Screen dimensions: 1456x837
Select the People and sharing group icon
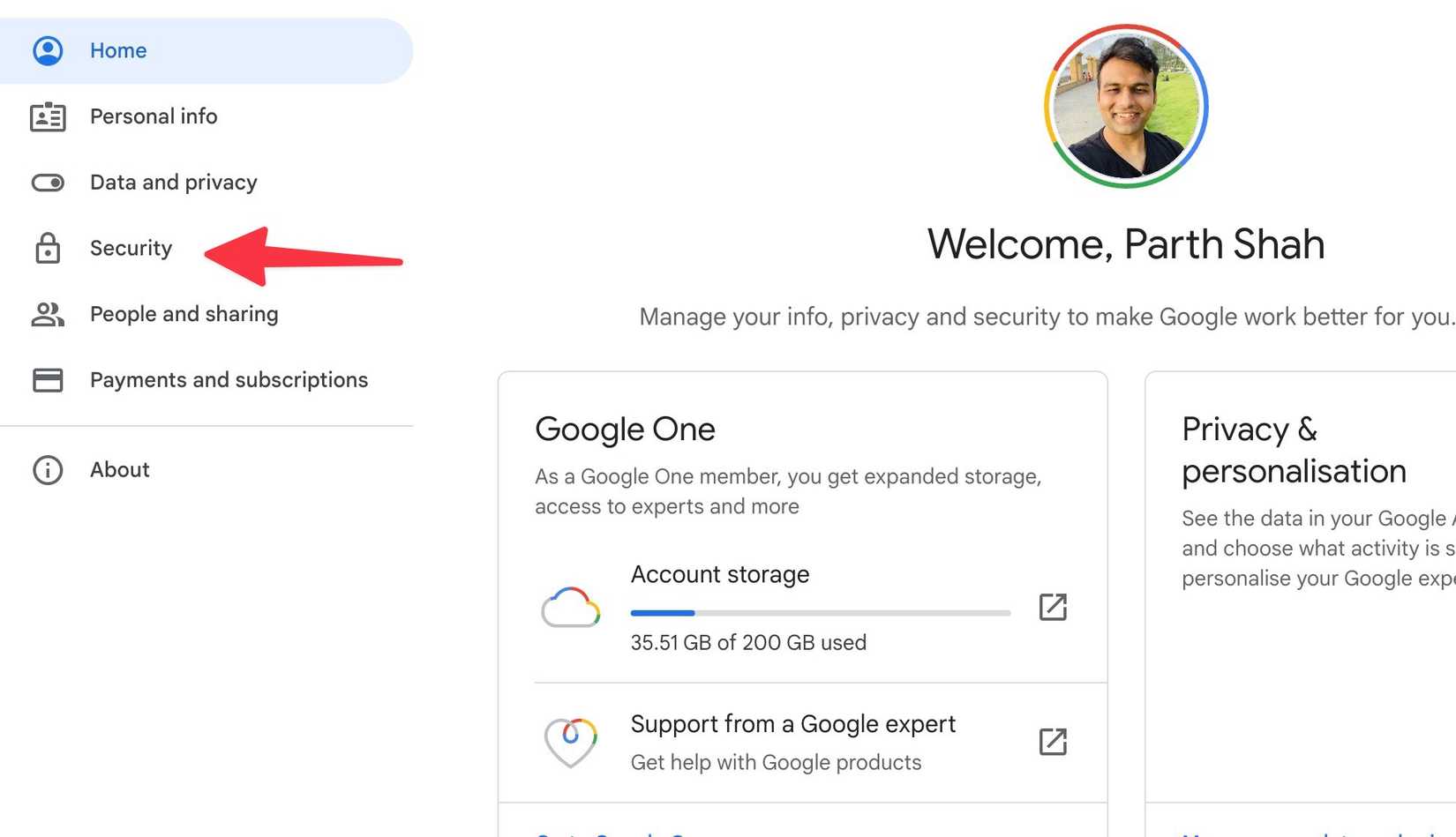[48, 314]
